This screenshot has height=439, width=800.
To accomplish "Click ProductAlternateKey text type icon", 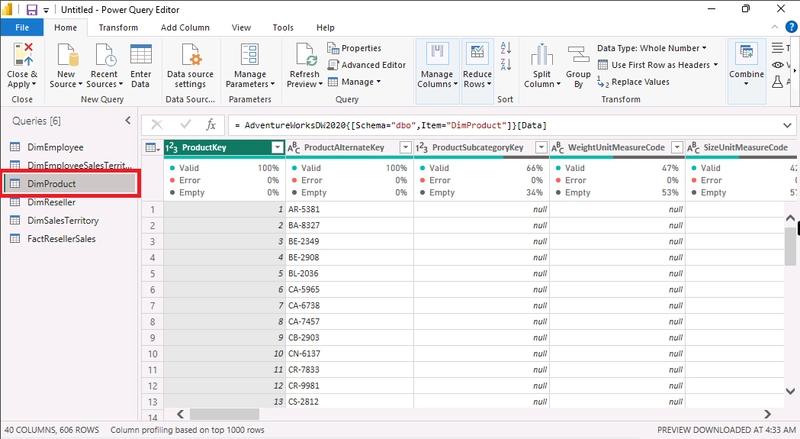I will pyautogui.click(x=293, y=148).
